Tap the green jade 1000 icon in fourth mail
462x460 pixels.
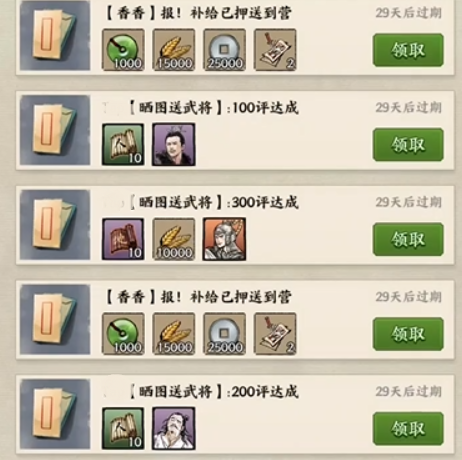point(123,334)
